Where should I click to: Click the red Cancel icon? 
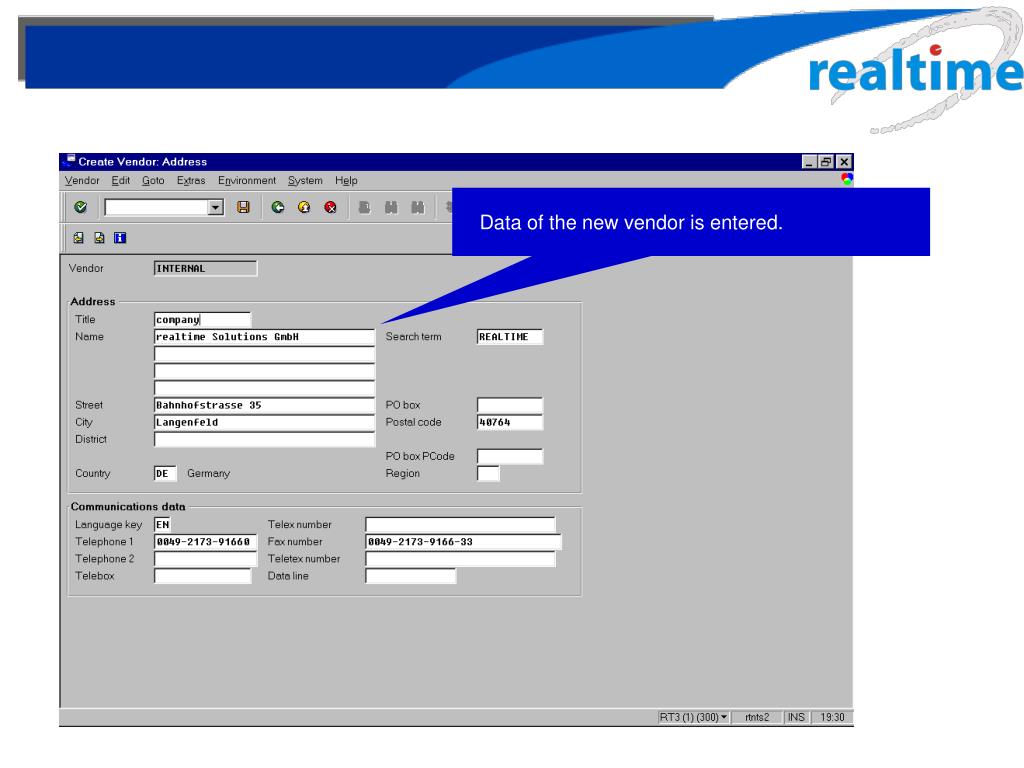click(x=330, y=208)
